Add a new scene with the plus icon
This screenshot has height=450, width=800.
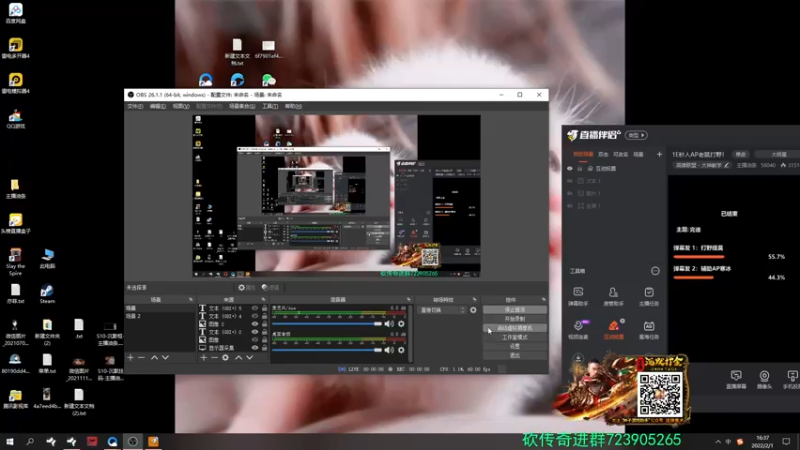[131, 358]
